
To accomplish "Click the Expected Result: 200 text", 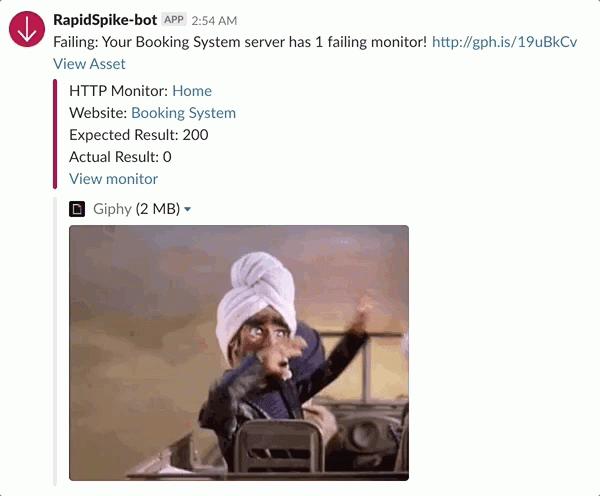I will point(139,135).
